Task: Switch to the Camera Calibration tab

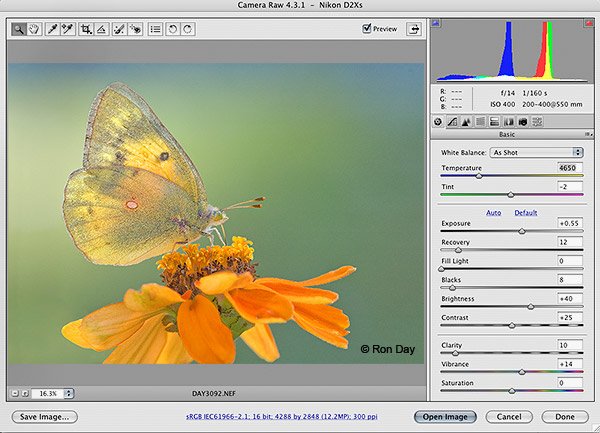Action: click(x=522, y=121)
